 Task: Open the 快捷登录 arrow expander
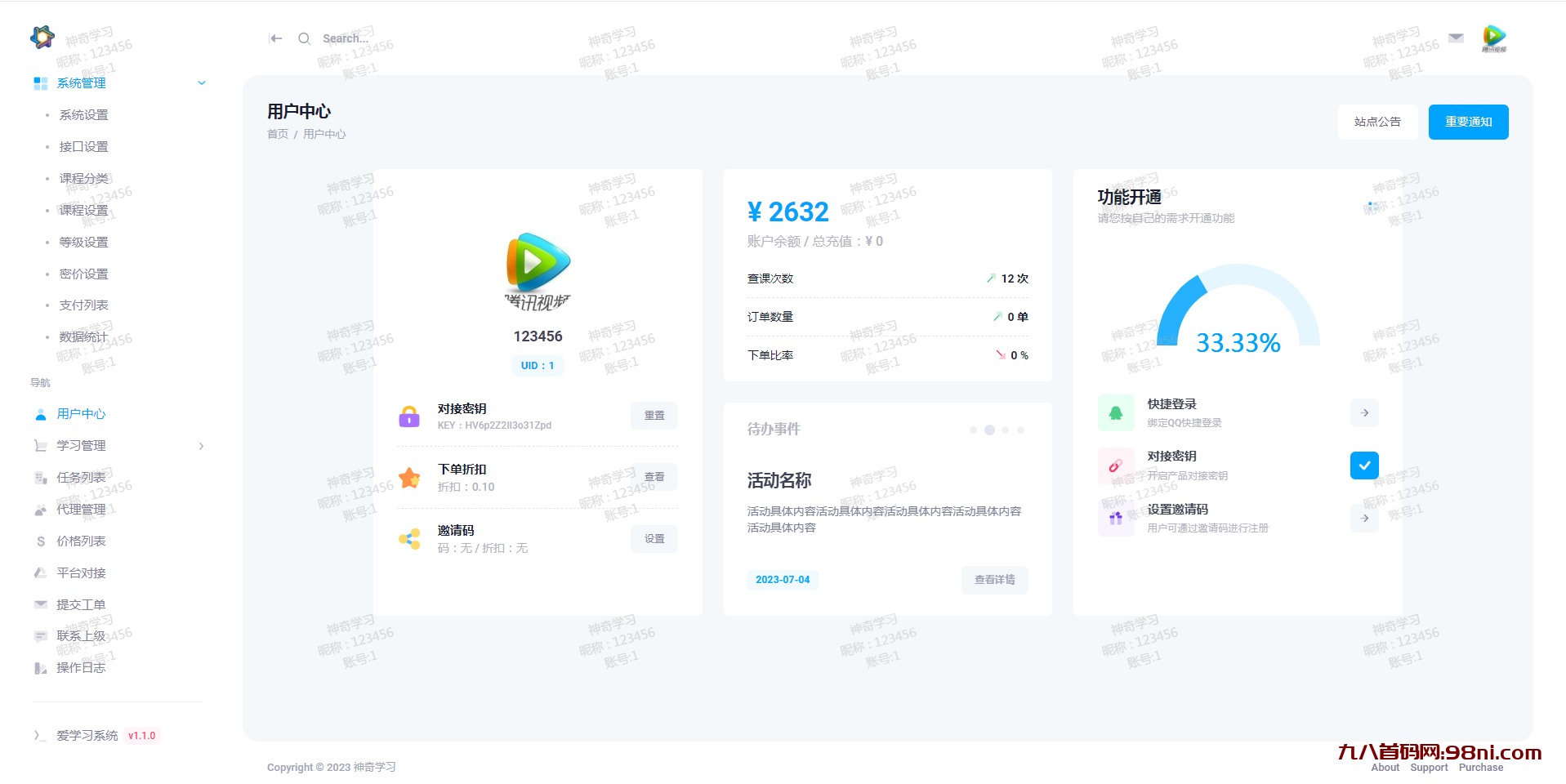tap(1363, 412)
